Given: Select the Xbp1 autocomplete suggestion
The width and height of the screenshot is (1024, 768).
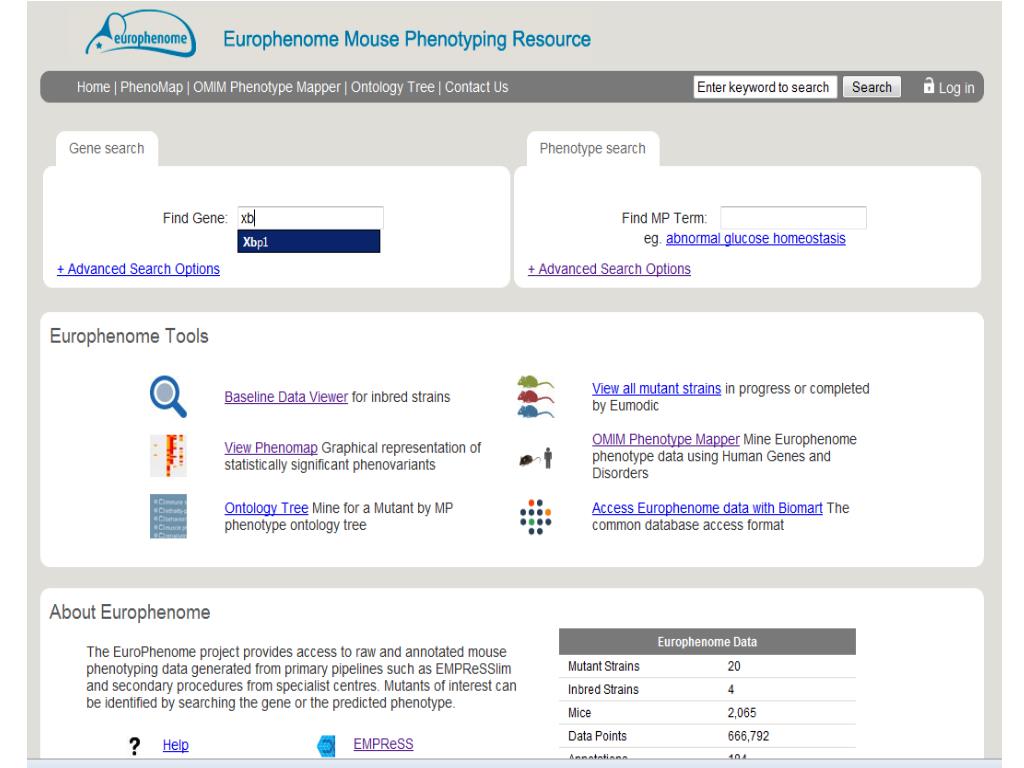Looking at the screenshot, I should pos(308,242).
